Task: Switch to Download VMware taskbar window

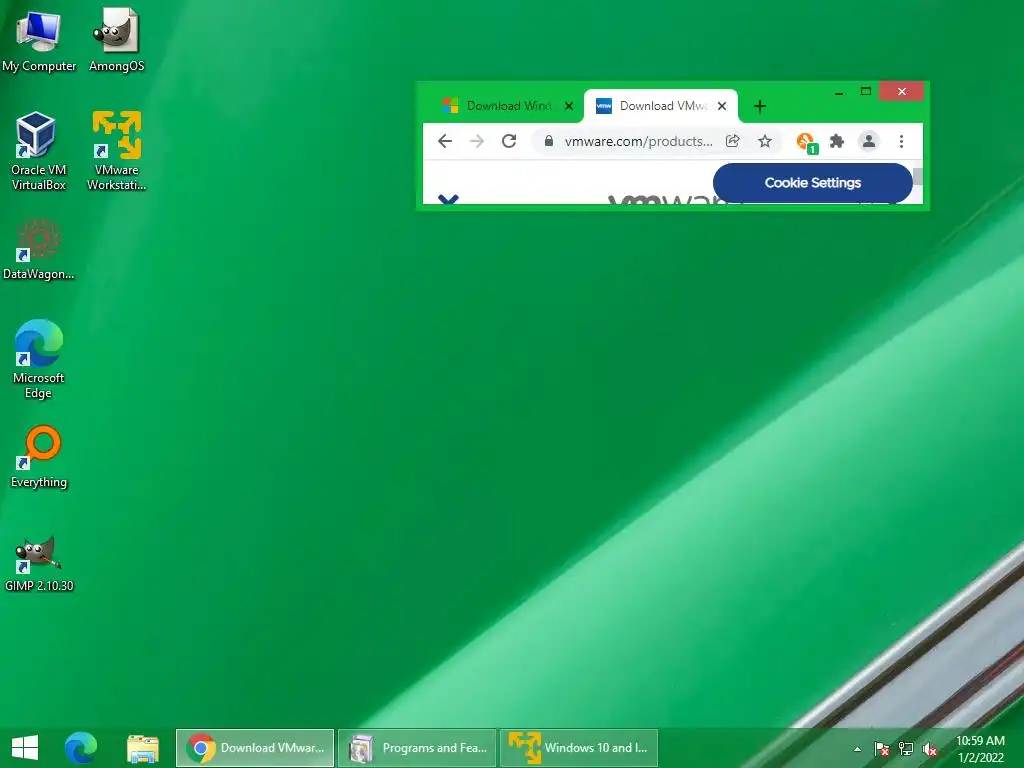Action: click(x=255, y=748)
